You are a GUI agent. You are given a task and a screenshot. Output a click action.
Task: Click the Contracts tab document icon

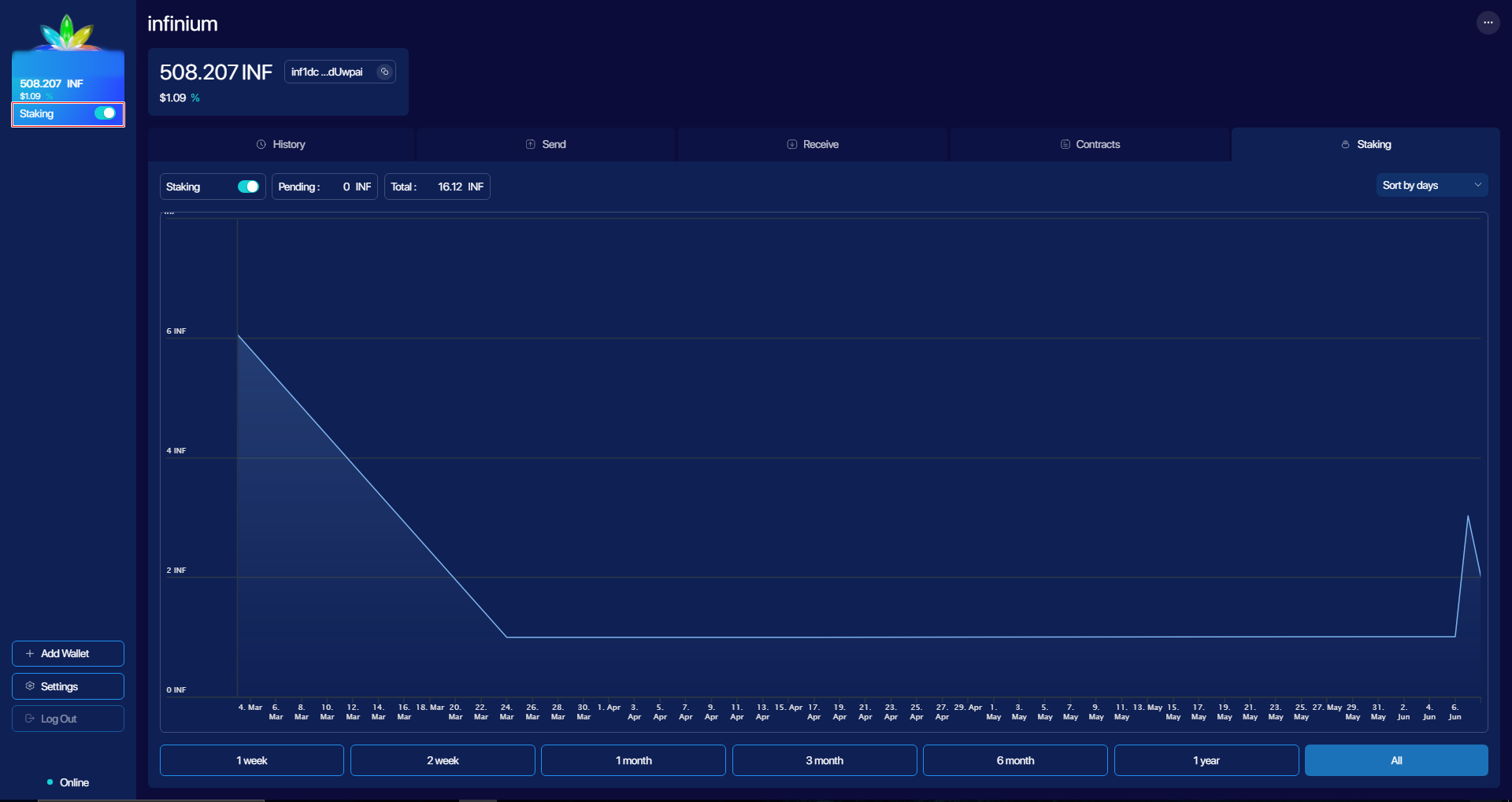[x=1065, y=145]
